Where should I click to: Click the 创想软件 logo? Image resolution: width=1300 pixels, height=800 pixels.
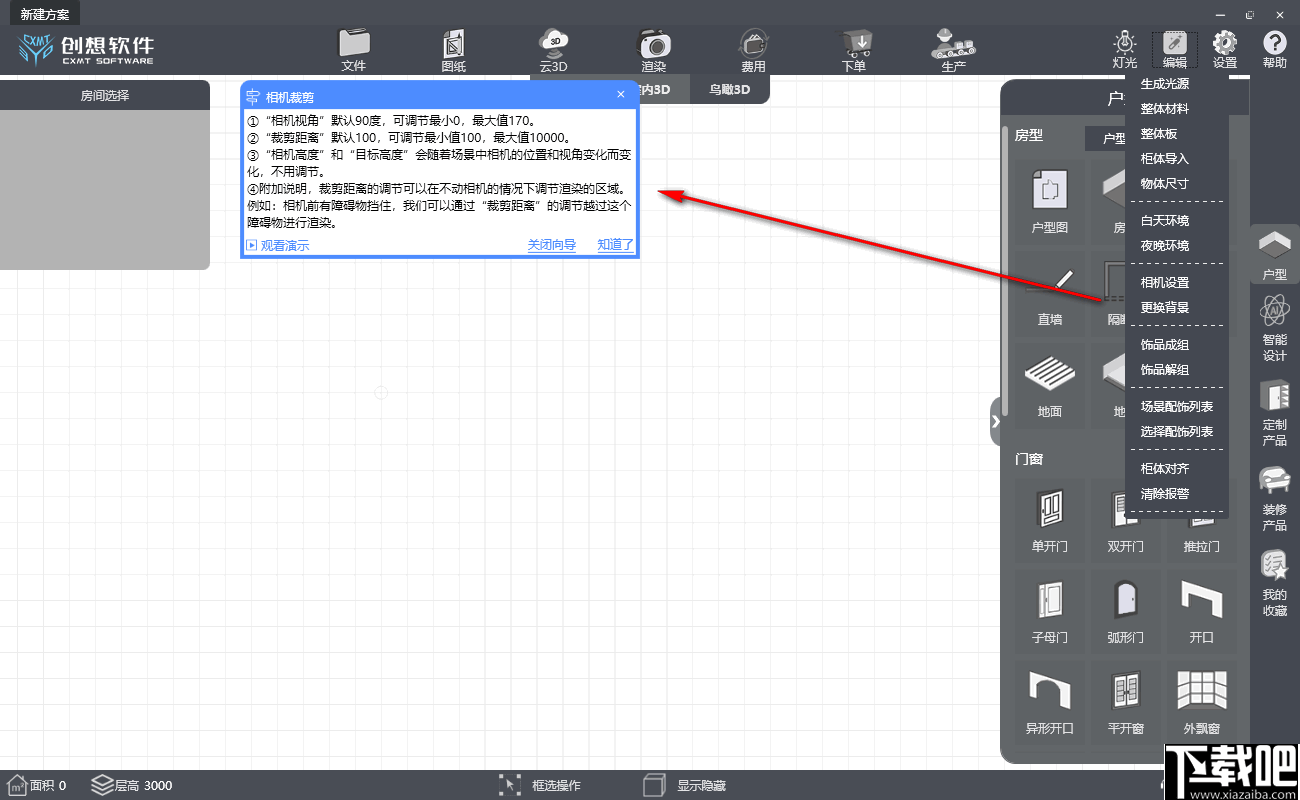click(x=86, y=49)
